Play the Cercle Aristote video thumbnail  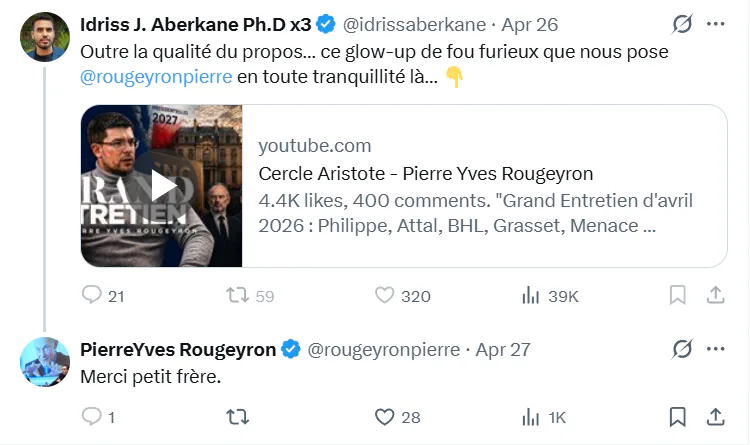pyautogui.click(x=162, y=186)
